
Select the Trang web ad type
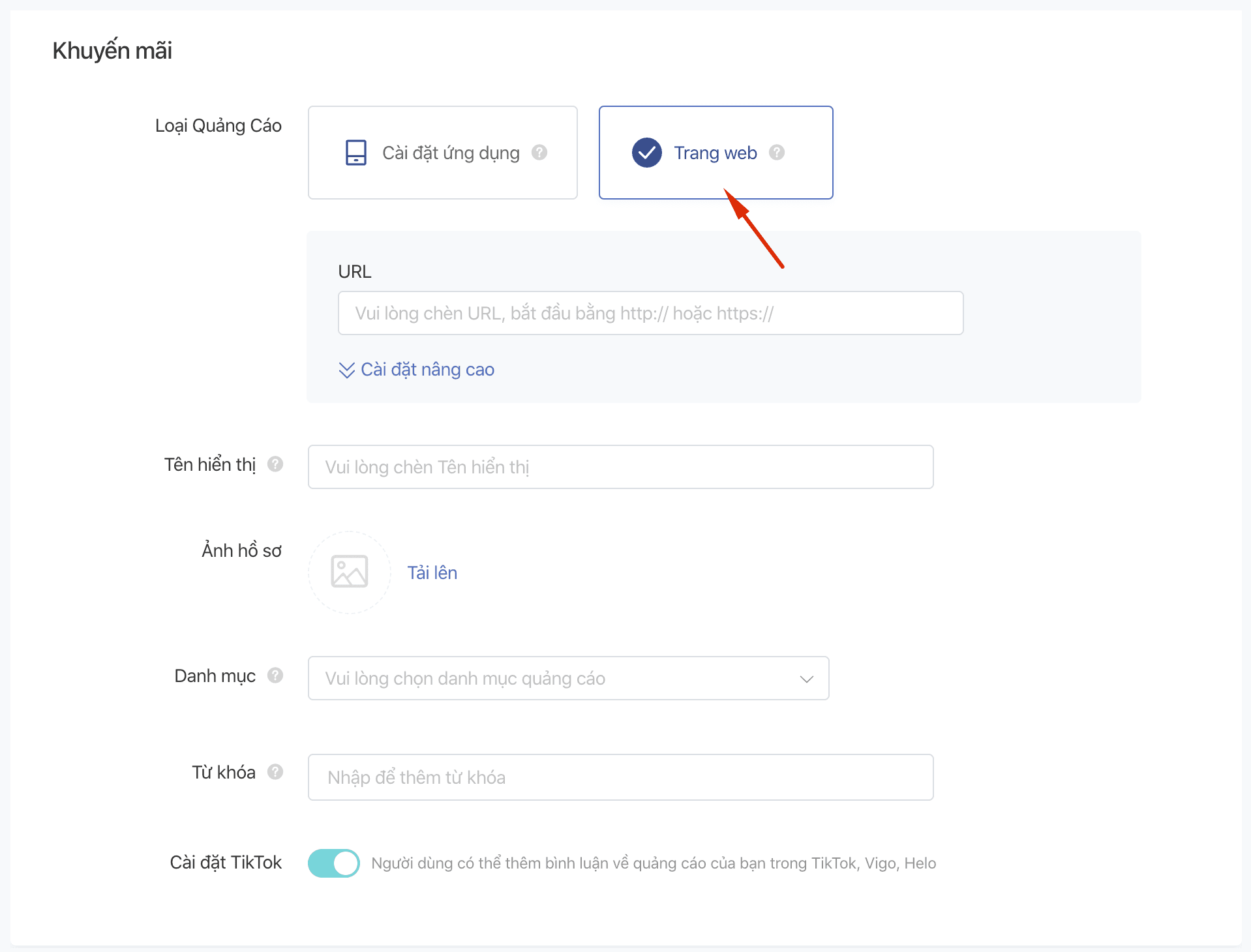pyautogui.click(x=716, y=153)
